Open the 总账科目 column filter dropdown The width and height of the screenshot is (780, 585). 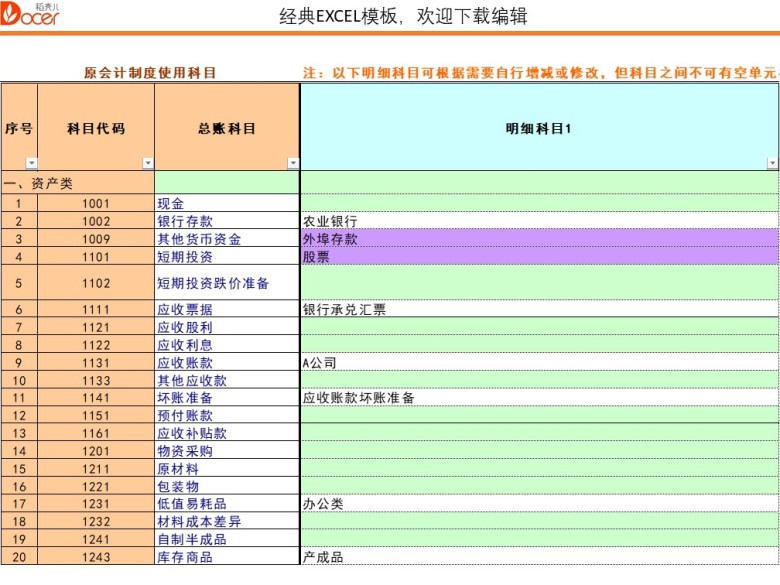click(293, 163)
